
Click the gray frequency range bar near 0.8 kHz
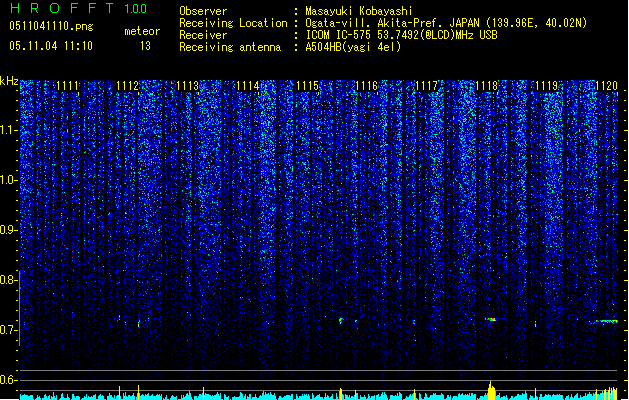tap(20, 308)
